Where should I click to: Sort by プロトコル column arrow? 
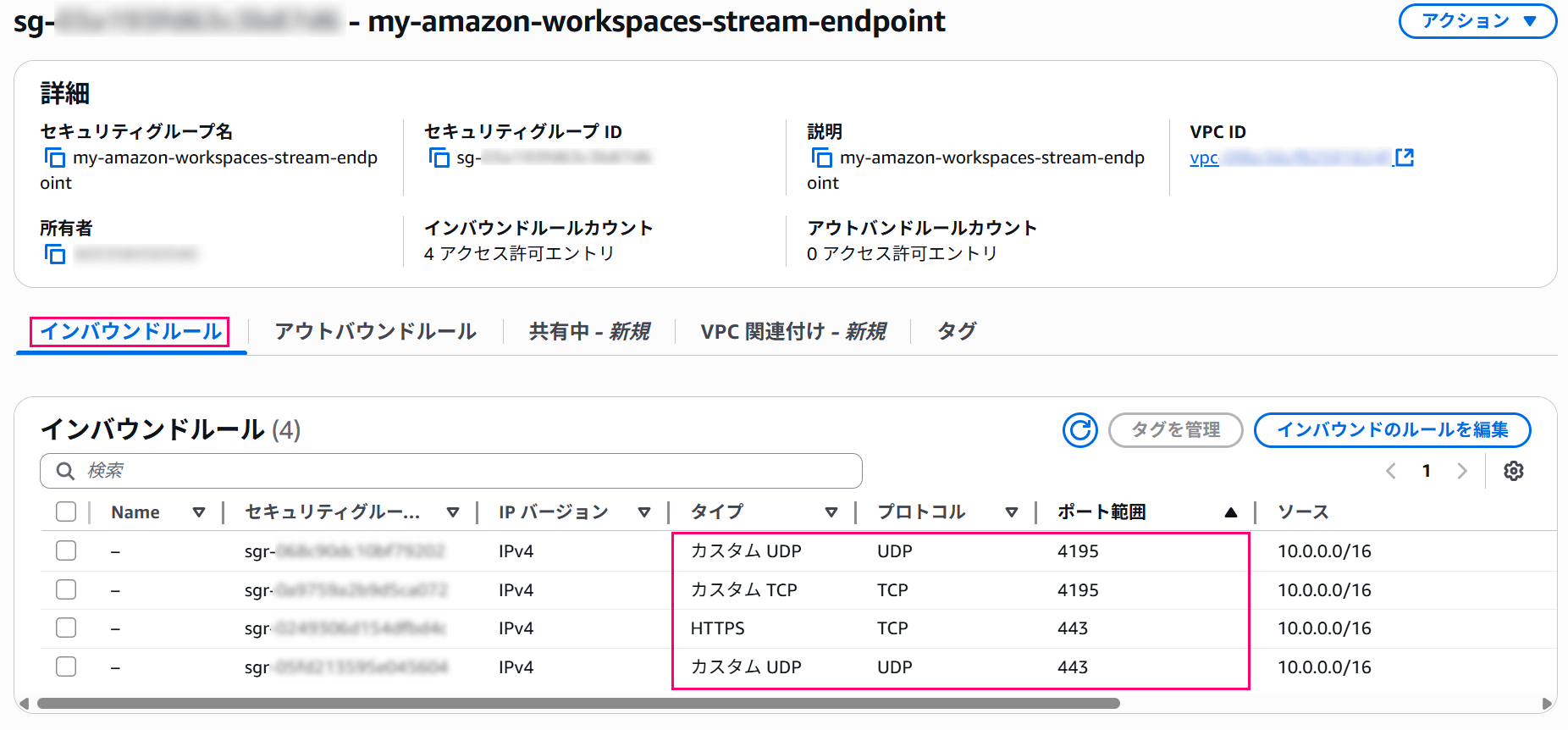point(1012,512)
